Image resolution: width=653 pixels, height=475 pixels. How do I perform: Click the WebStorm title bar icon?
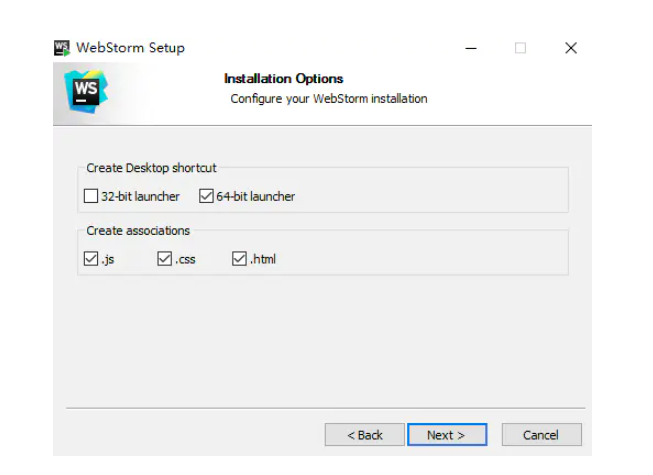62,48
